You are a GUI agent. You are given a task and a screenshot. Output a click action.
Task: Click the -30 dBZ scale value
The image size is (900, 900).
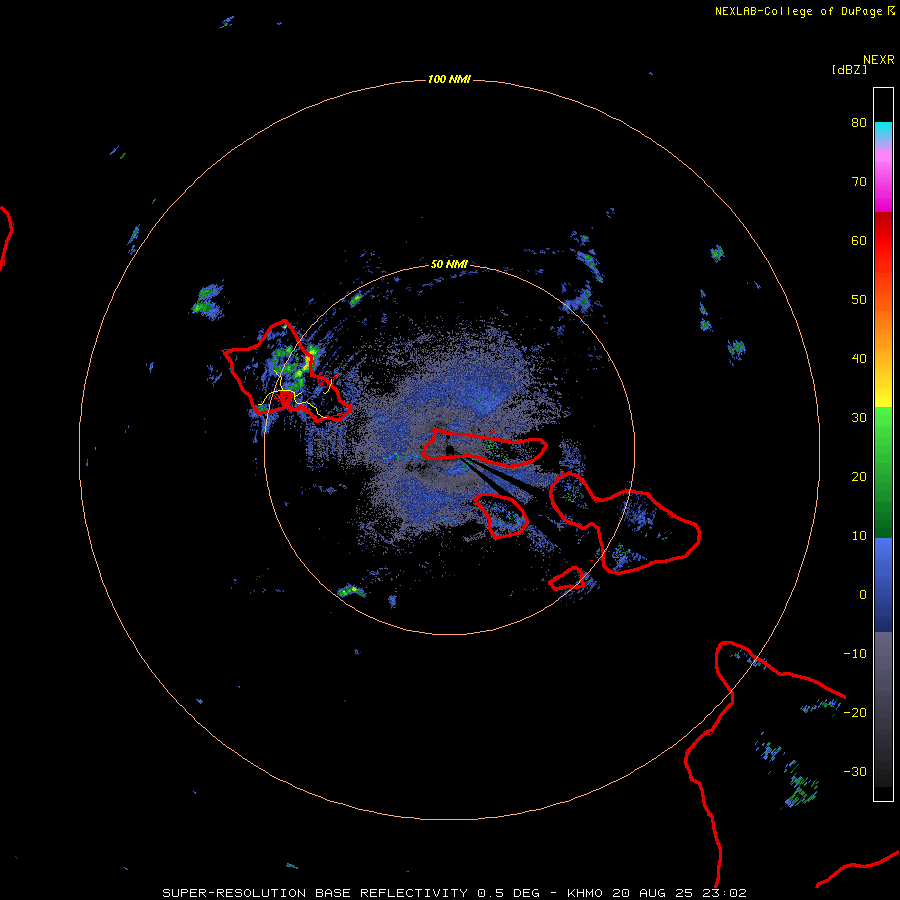(x=855, y=771)
